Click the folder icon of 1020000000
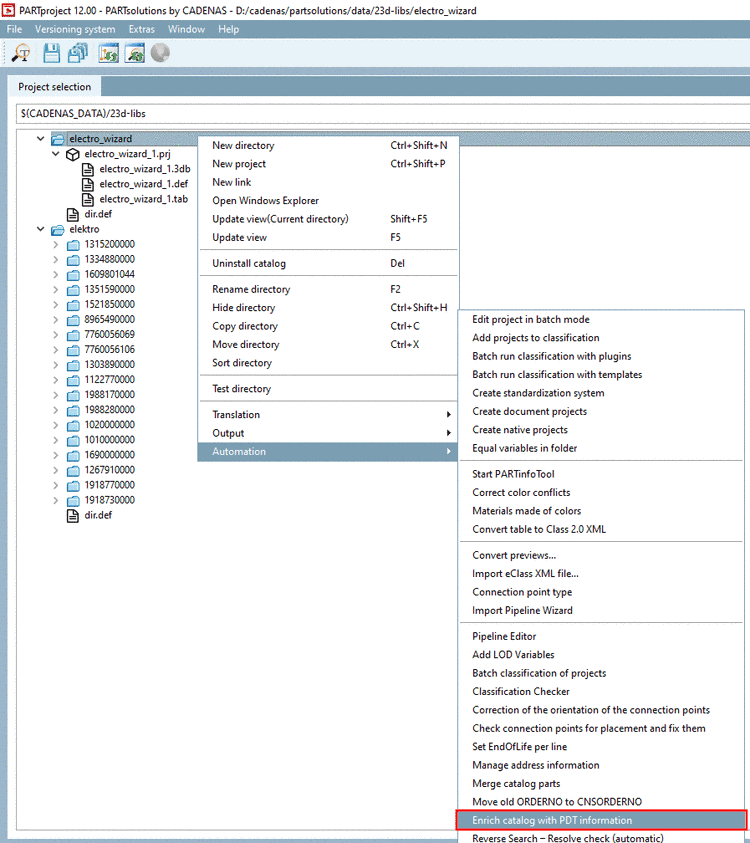750x843 pixels. tap(73, 426)
